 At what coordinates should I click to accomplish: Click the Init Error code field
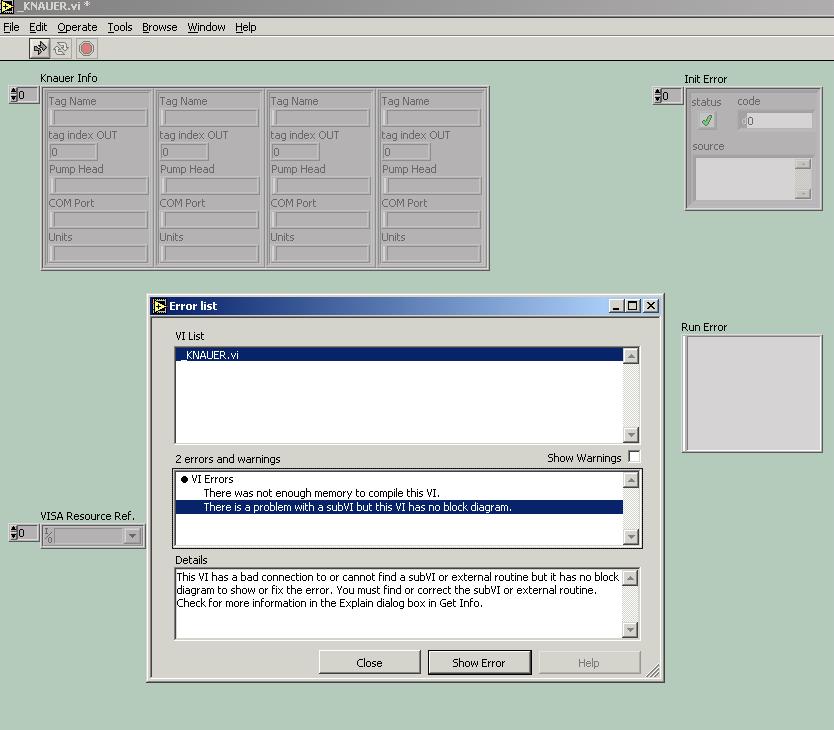coord(776,120)
